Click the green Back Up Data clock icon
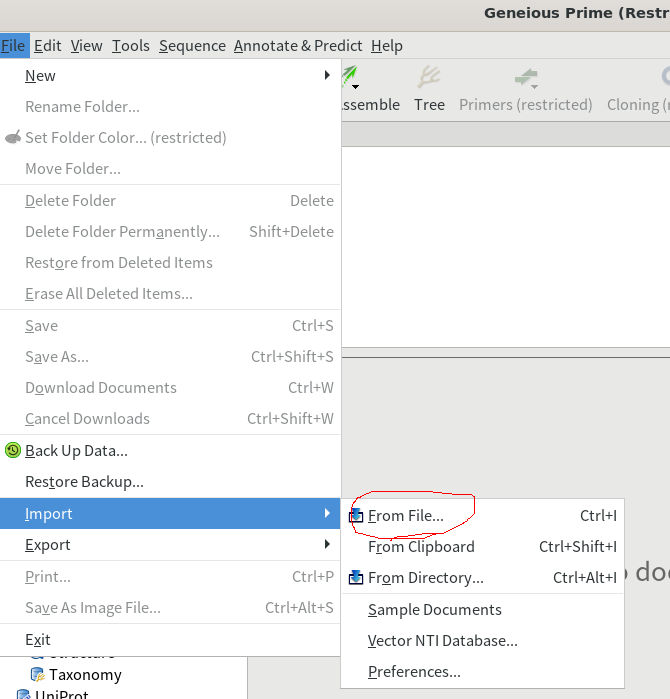The width and height of the screenshot is (670, 699). 13,450
